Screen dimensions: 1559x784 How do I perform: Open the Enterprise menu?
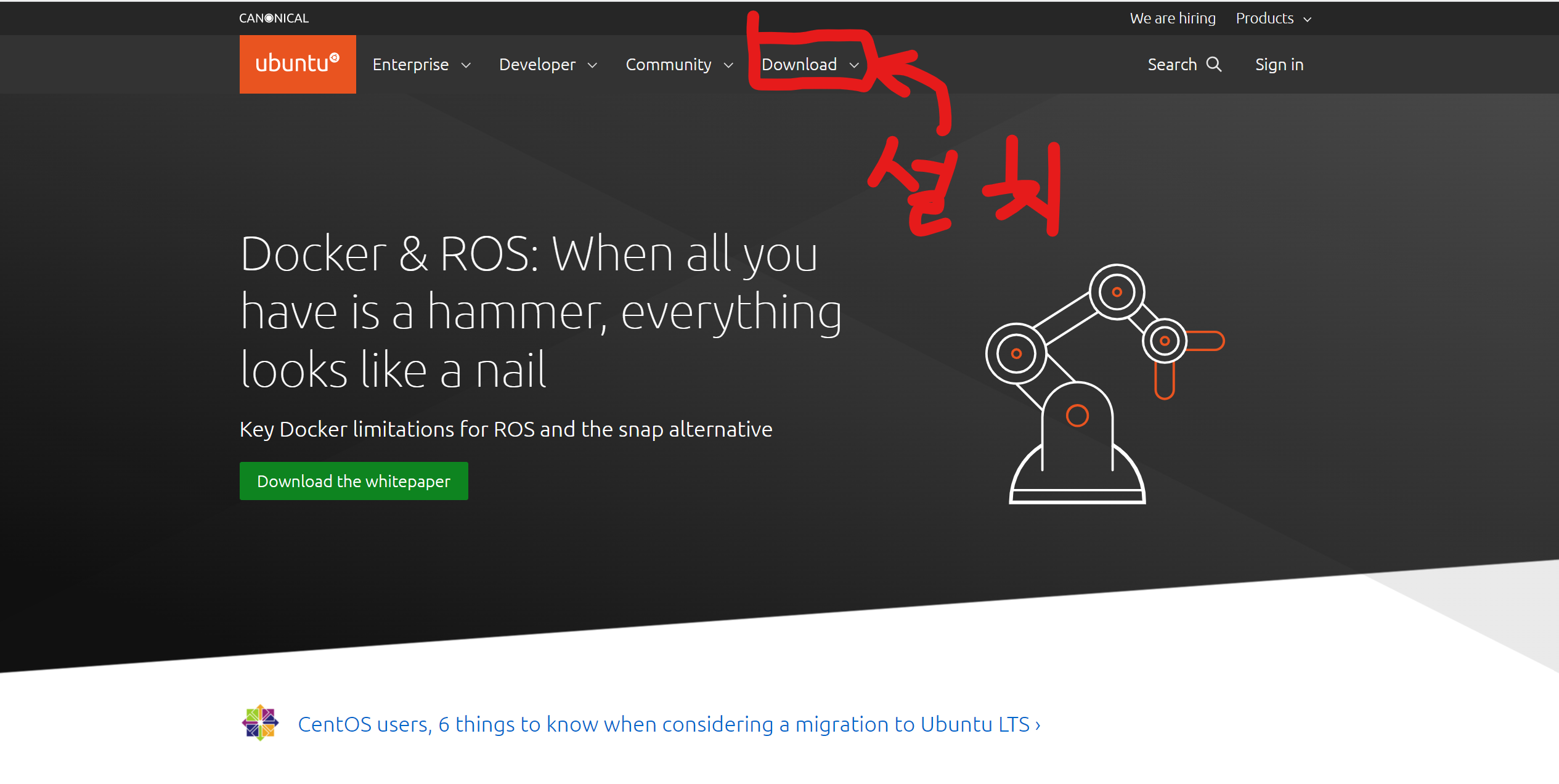tap(410, 65)
